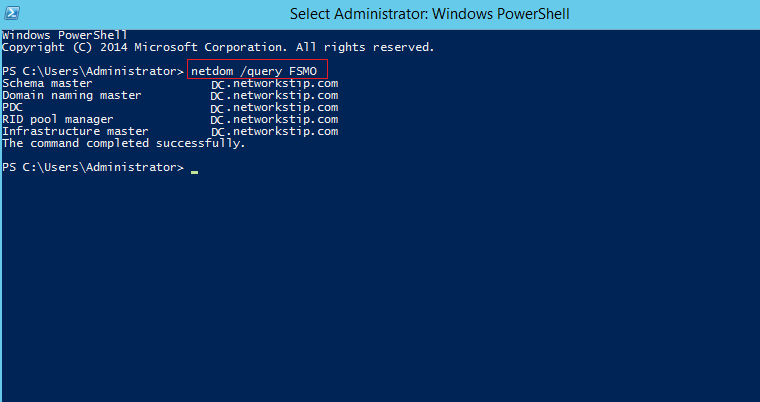The height and width of the screenshot is (402, 760).
Task: Click the underlined netdom /query FSMO command
Action: coord(254,72)
